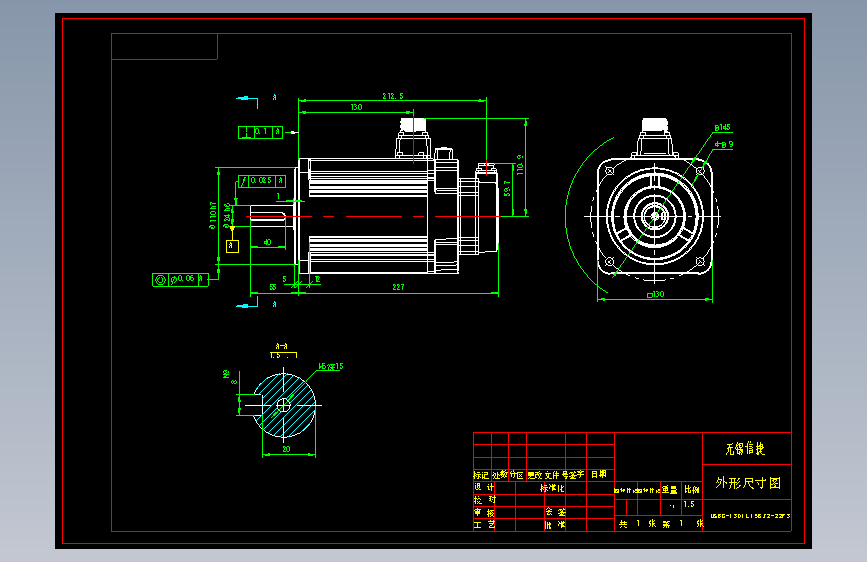Select the □130 flange size dimension

(655, 294)
